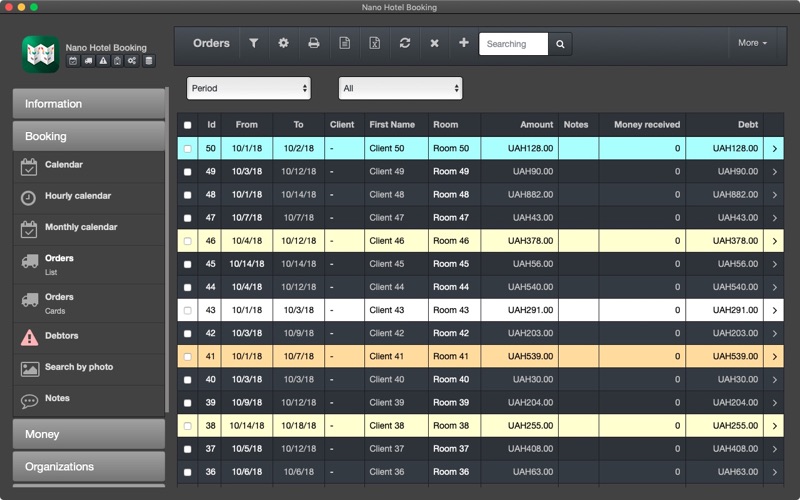Select the checkbox for order 43
This screenshot has height=500, width=800.
pyautogui.click(x=188, y=310)
